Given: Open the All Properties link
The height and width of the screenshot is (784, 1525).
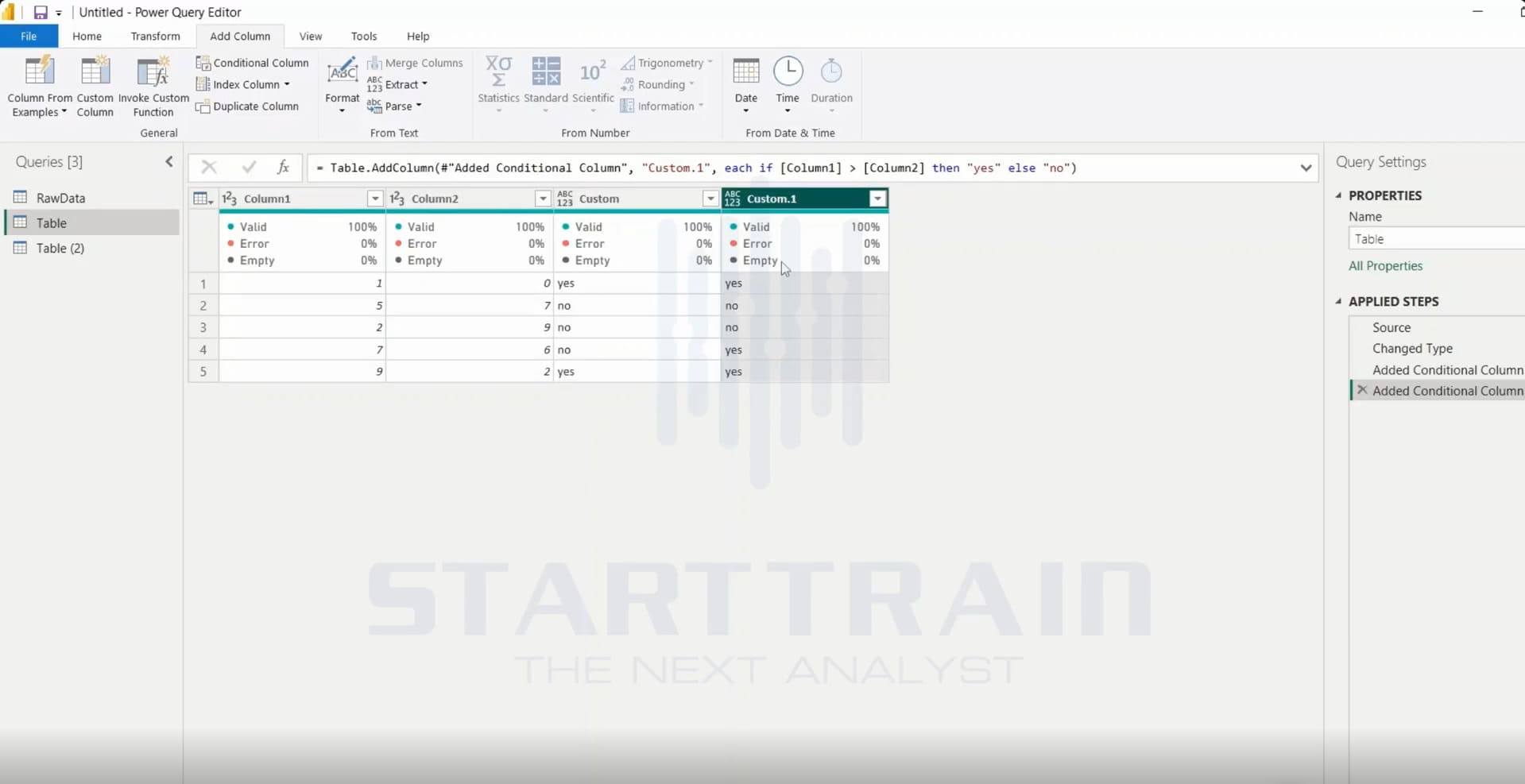Looking at the screenshot, I should click(x=1385, y=266).
